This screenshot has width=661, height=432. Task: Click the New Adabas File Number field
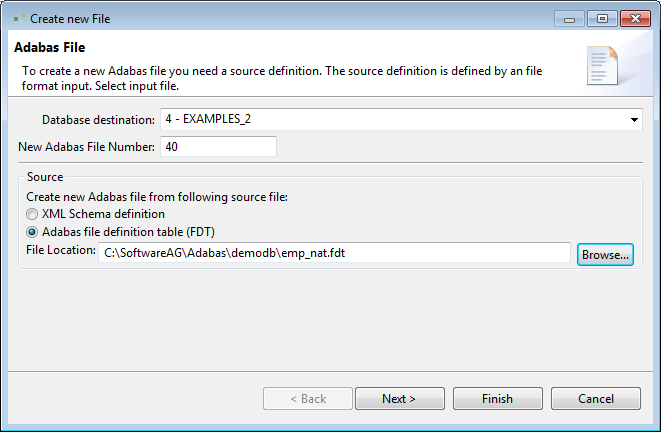click(x=217, y=147)
